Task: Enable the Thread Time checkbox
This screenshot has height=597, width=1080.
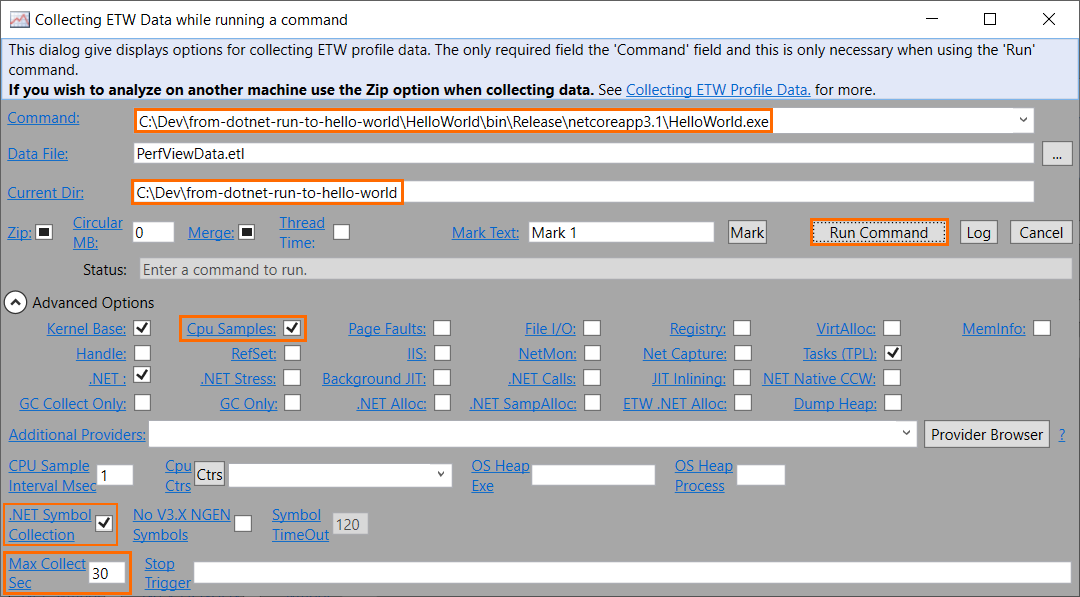Action: point(342,232)
